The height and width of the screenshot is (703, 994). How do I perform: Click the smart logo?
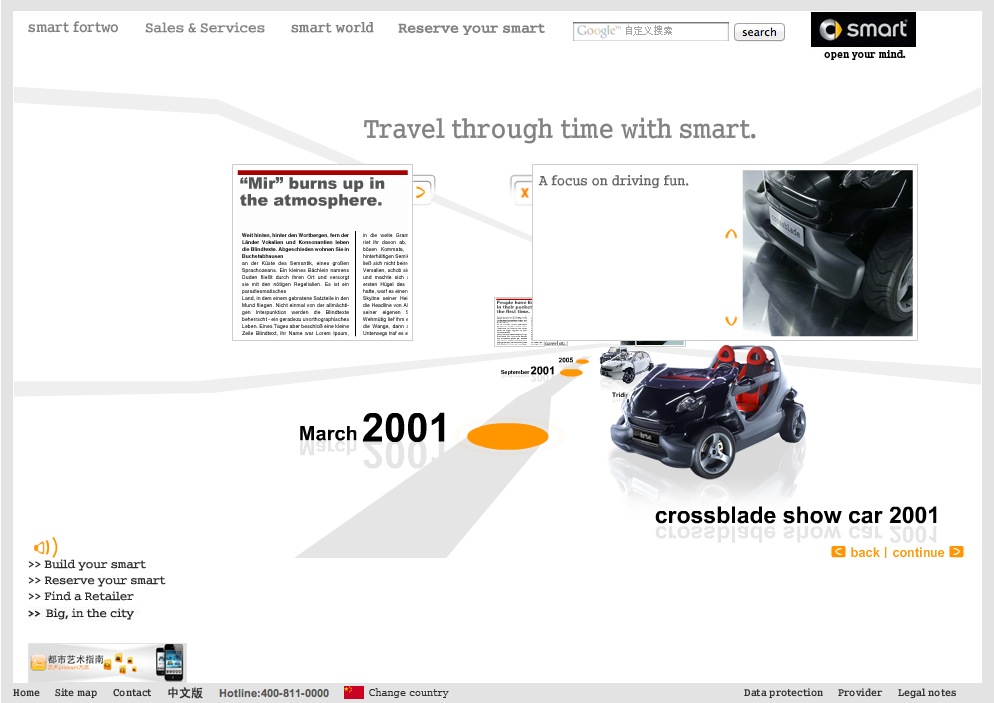click(863, 30)
